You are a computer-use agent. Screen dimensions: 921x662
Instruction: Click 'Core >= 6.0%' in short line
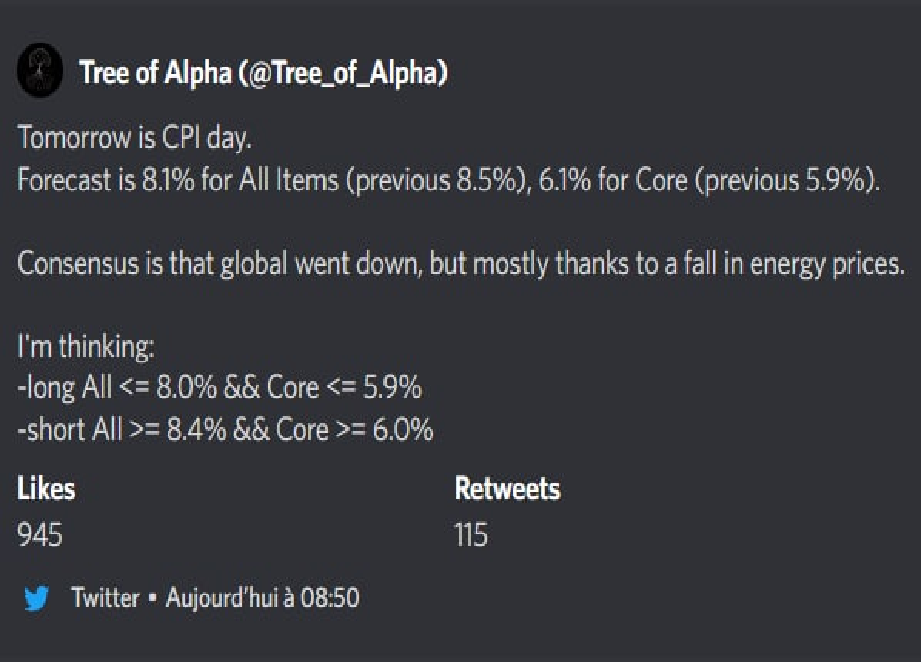(355, 430)
